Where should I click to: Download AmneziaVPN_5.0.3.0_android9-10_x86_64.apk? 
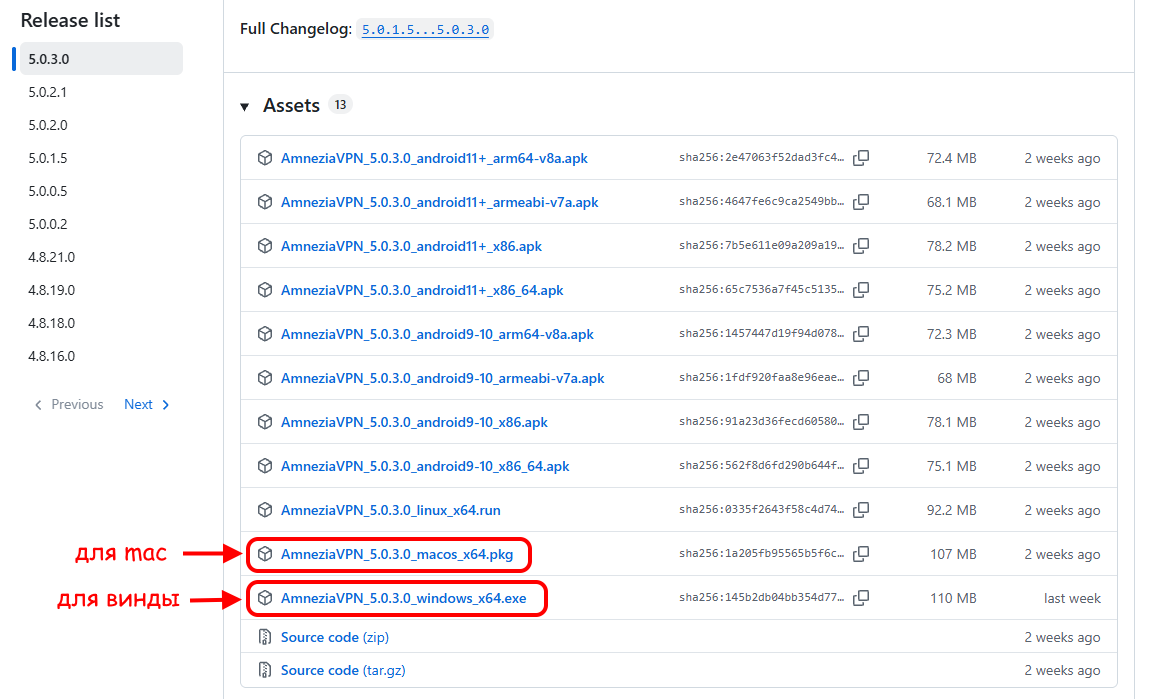pyautogui.click(x=425, y=466)
